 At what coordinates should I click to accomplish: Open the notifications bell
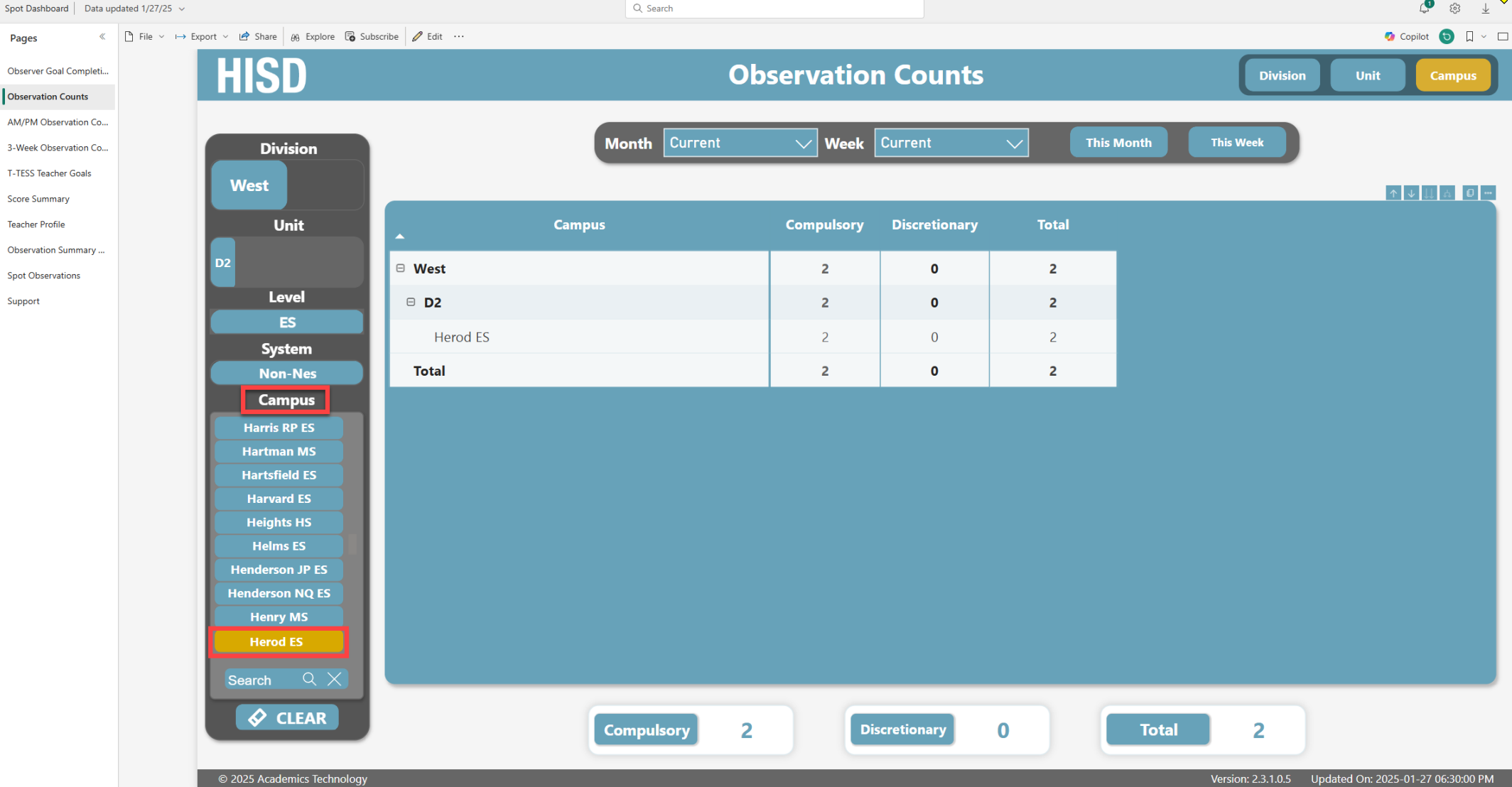1424,9
